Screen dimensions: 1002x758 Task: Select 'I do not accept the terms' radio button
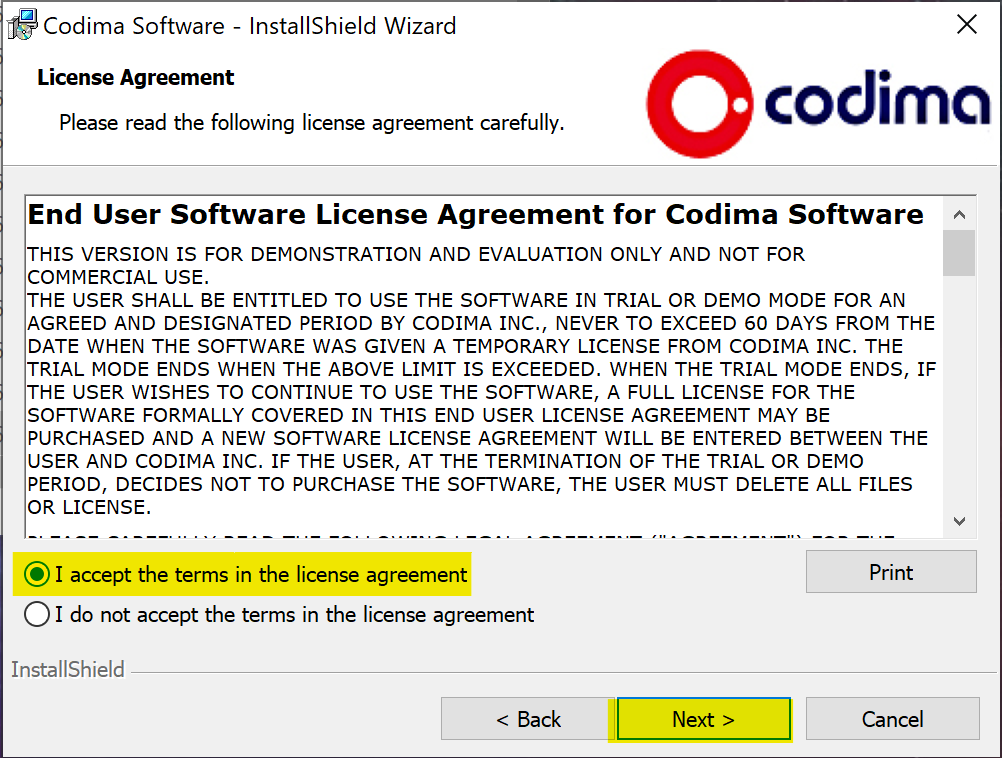tap(37, 614)
